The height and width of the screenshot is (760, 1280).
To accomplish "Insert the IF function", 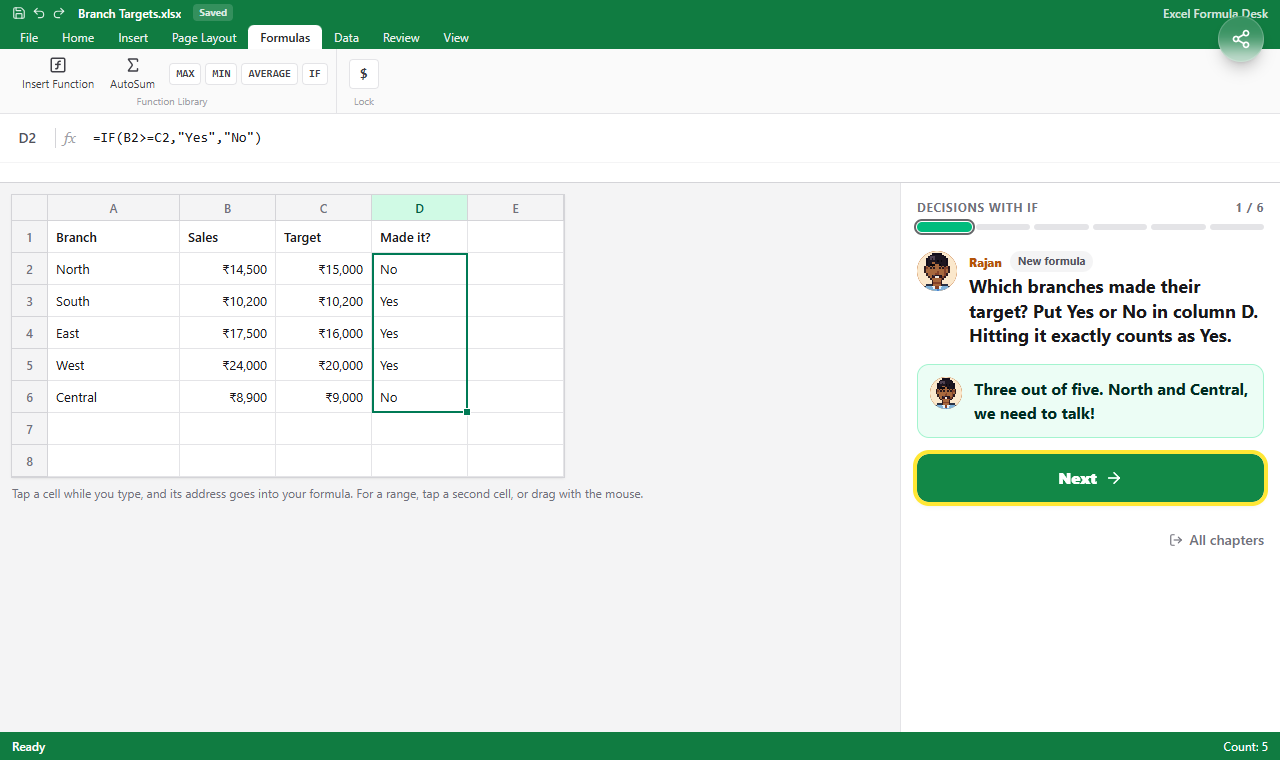I will click(x=315, y=74).
